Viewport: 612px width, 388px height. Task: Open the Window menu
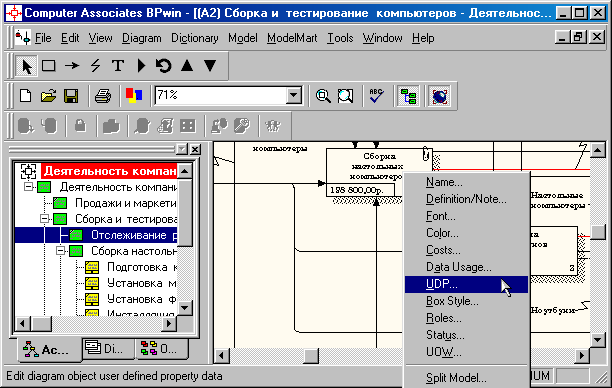click(x=382, y=38)
